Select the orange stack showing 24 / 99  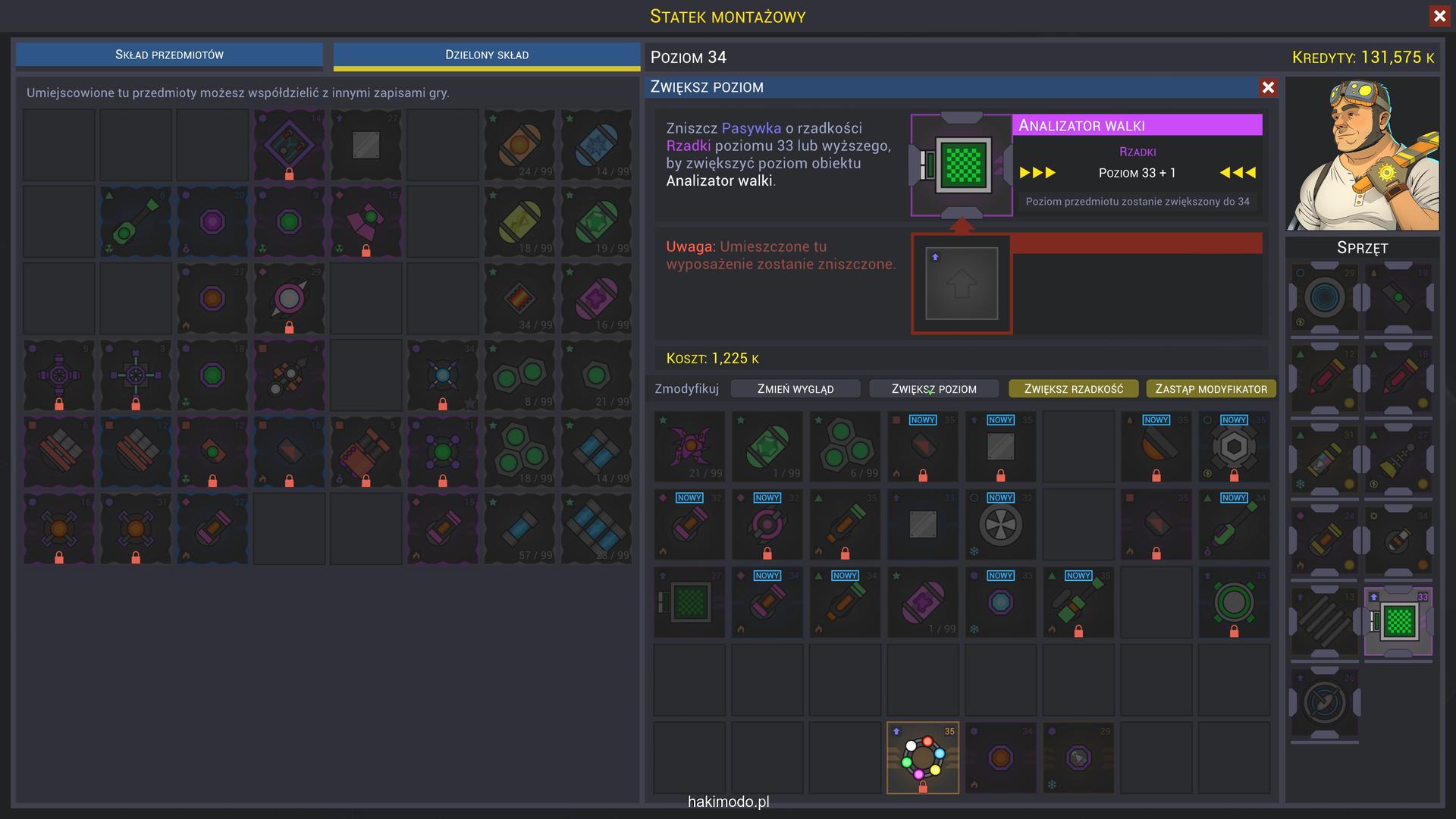(519, 144)
